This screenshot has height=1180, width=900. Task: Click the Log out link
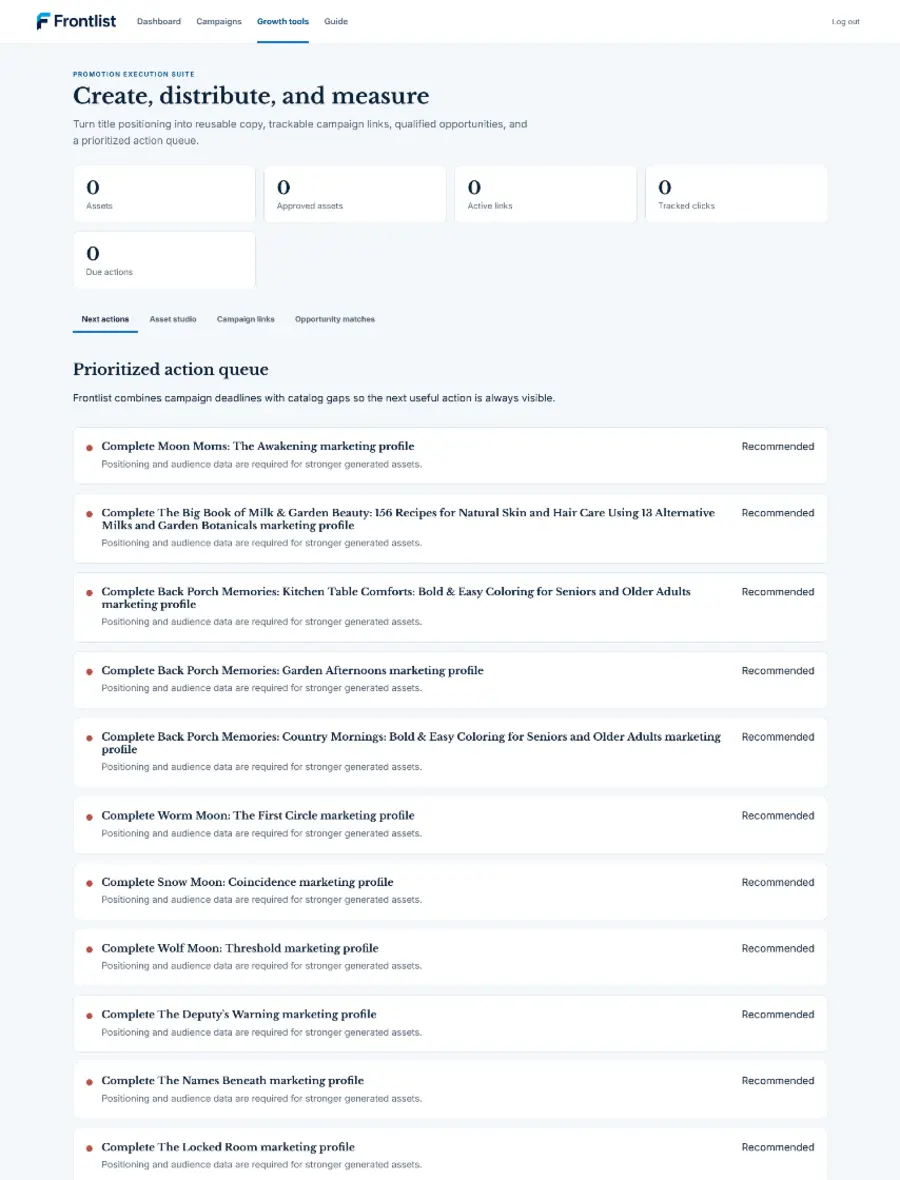(x=845, y=22)
